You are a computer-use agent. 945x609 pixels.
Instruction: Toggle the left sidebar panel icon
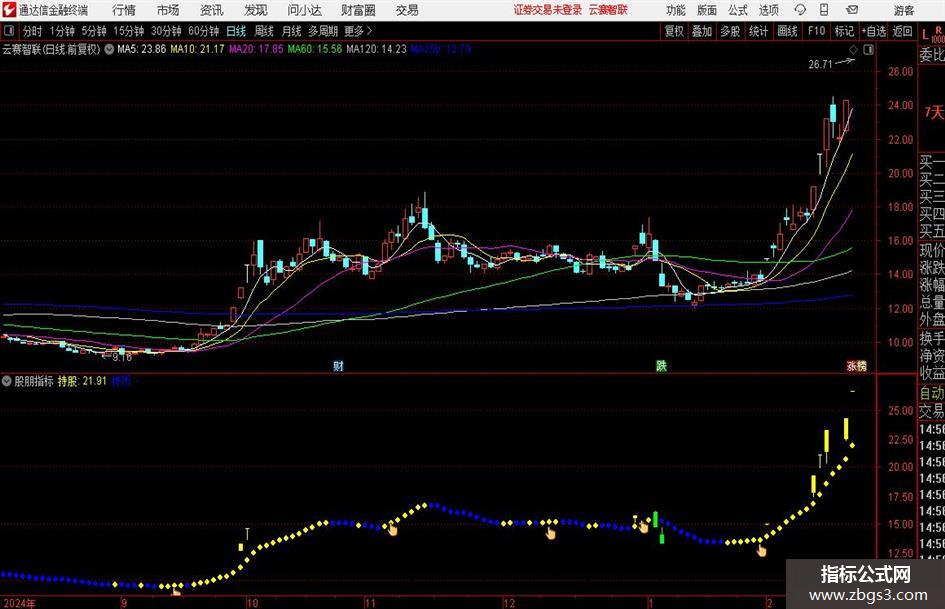[9, 31]
